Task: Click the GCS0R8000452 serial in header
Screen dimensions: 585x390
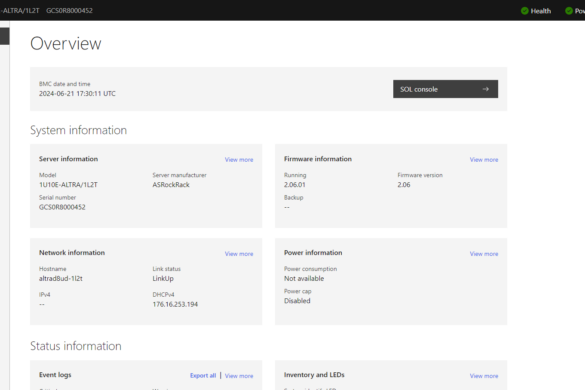Action: click(x=69, y=10)
